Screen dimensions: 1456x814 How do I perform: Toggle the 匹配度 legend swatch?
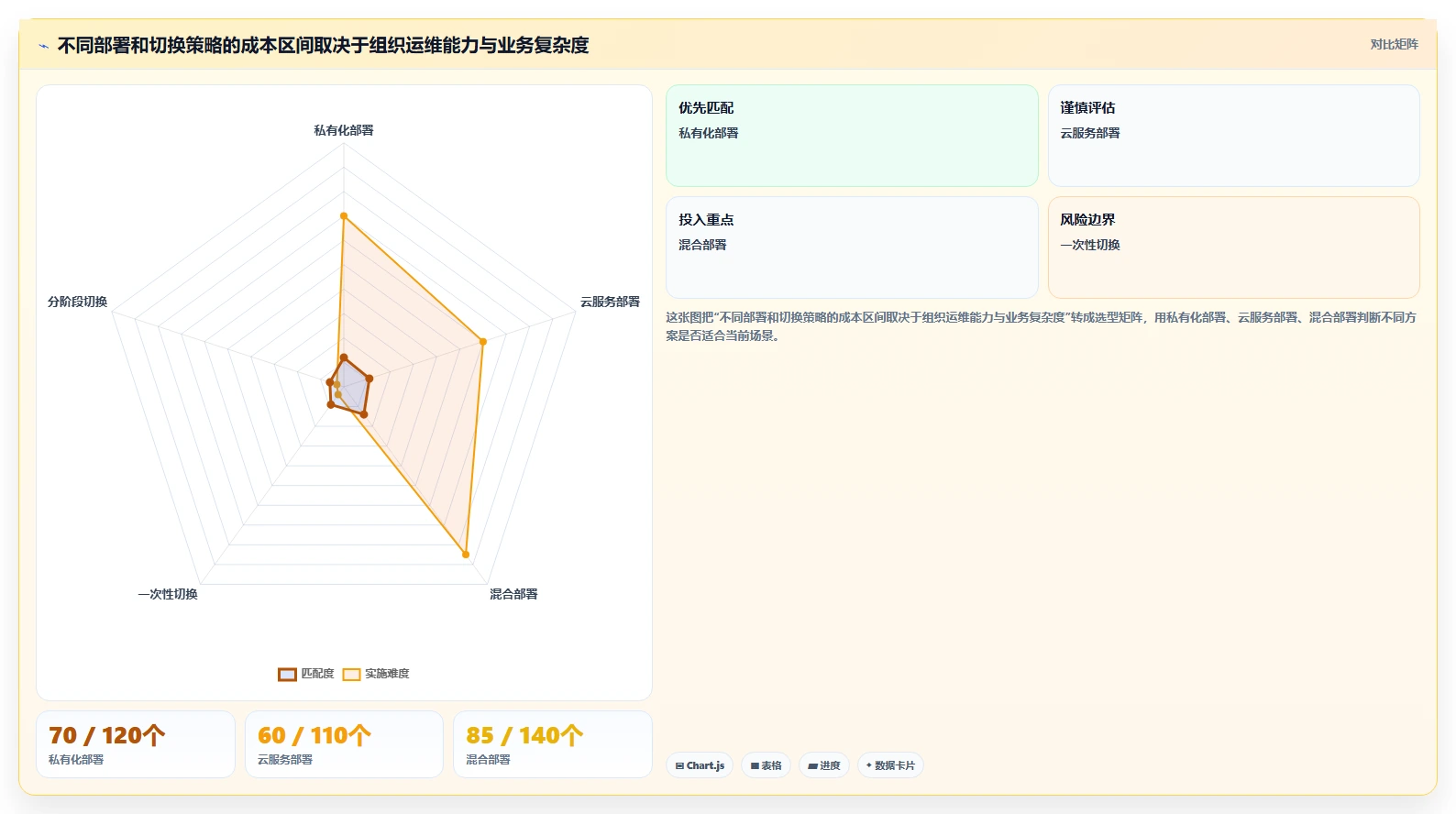coord(287,674)
